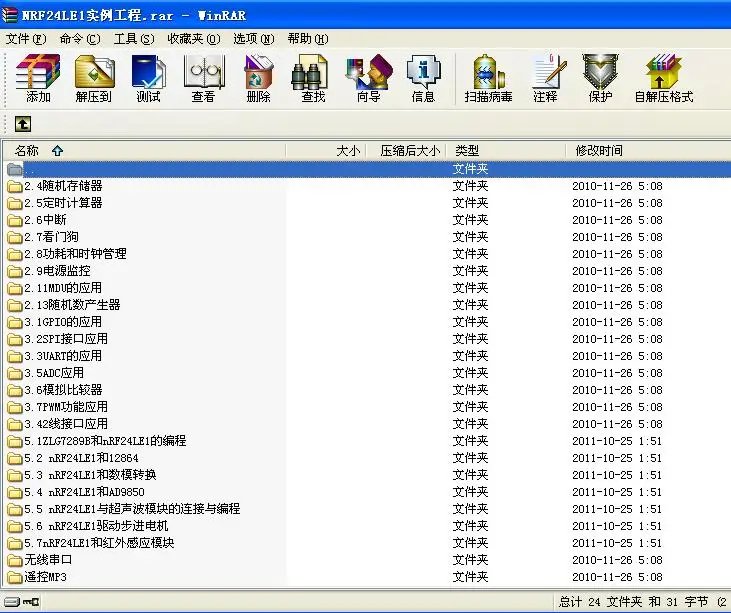
Task: Click 自解压格式 (SFX) toolbar icon
Action: [x=664, y=78]
